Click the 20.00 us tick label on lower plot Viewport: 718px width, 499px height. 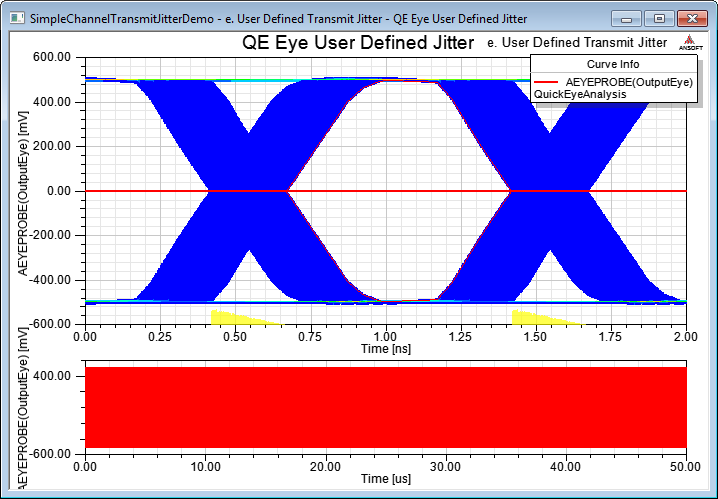[x=326, y=467]
